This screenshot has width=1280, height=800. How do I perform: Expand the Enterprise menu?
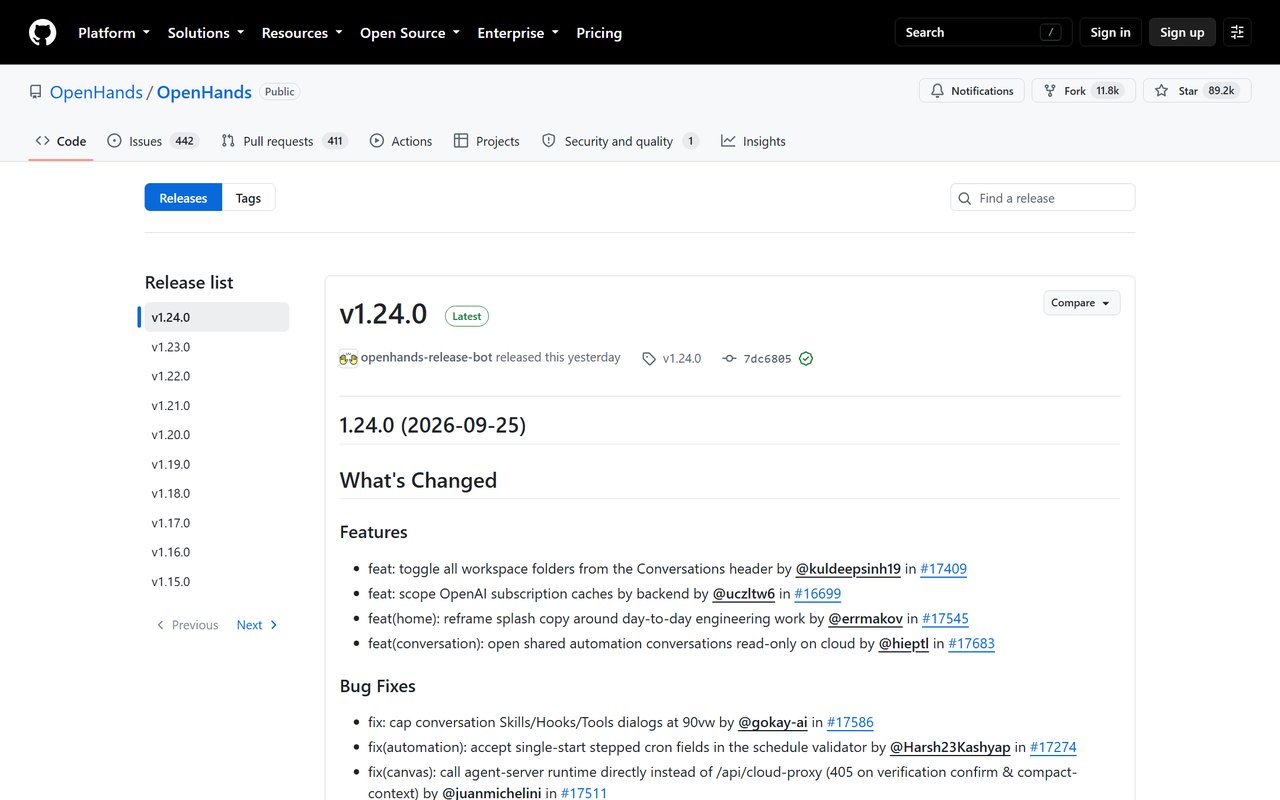coord(518,33)
